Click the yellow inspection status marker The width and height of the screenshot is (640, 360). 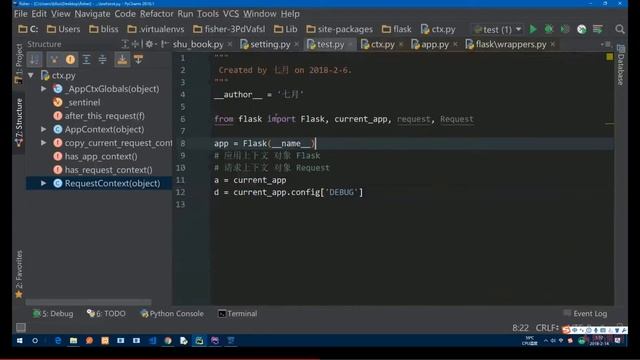coord(609,57)
